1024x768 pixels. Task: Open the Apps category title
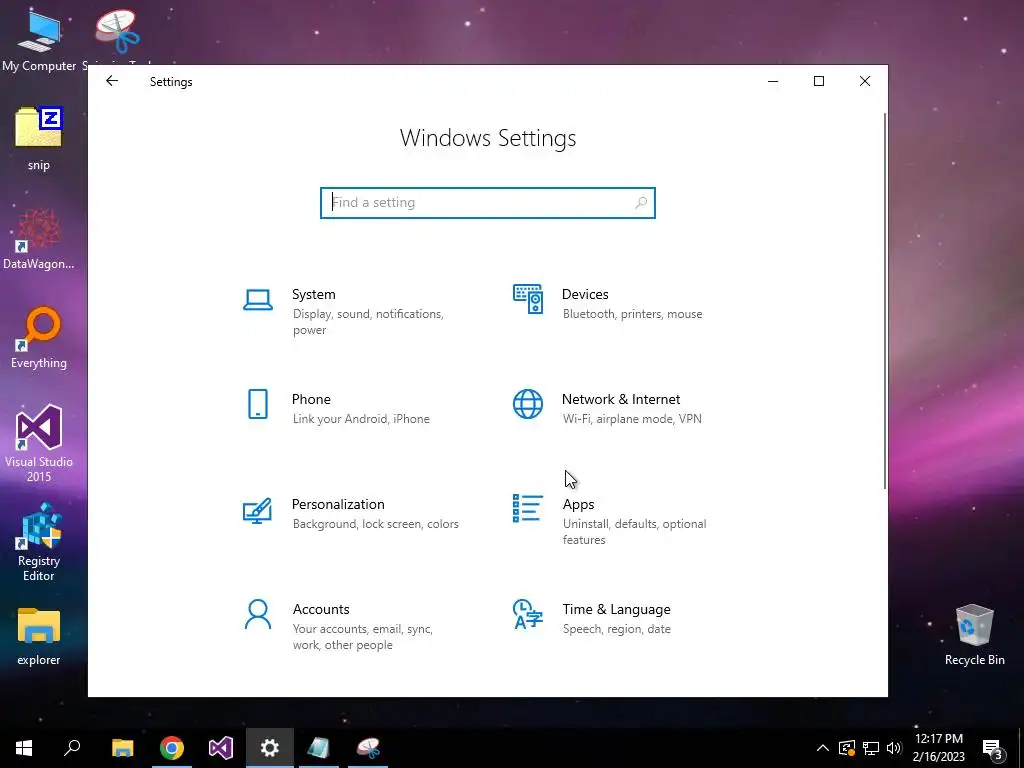click(579, 504)
